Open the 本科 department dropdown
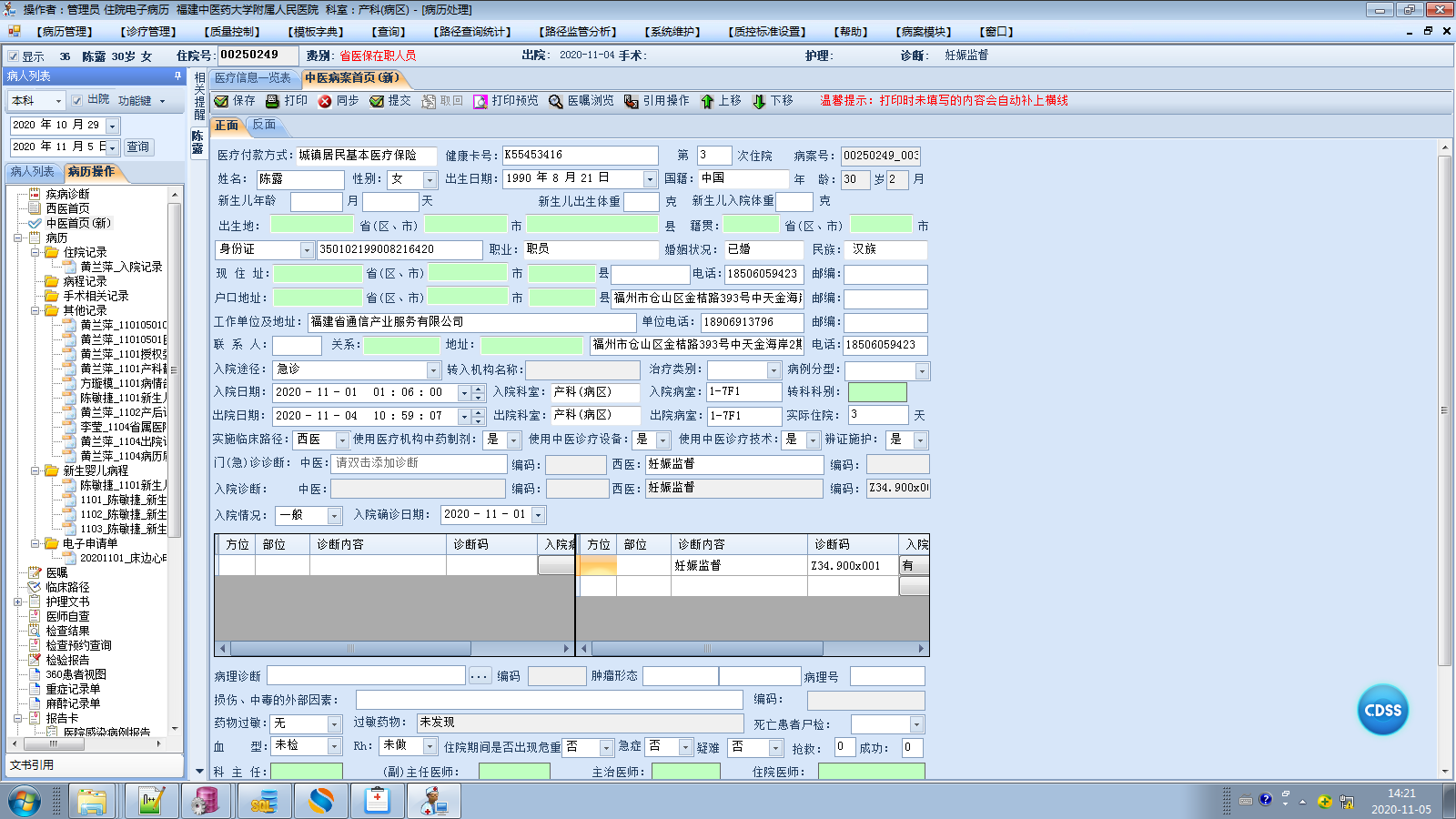 [58, 101]
